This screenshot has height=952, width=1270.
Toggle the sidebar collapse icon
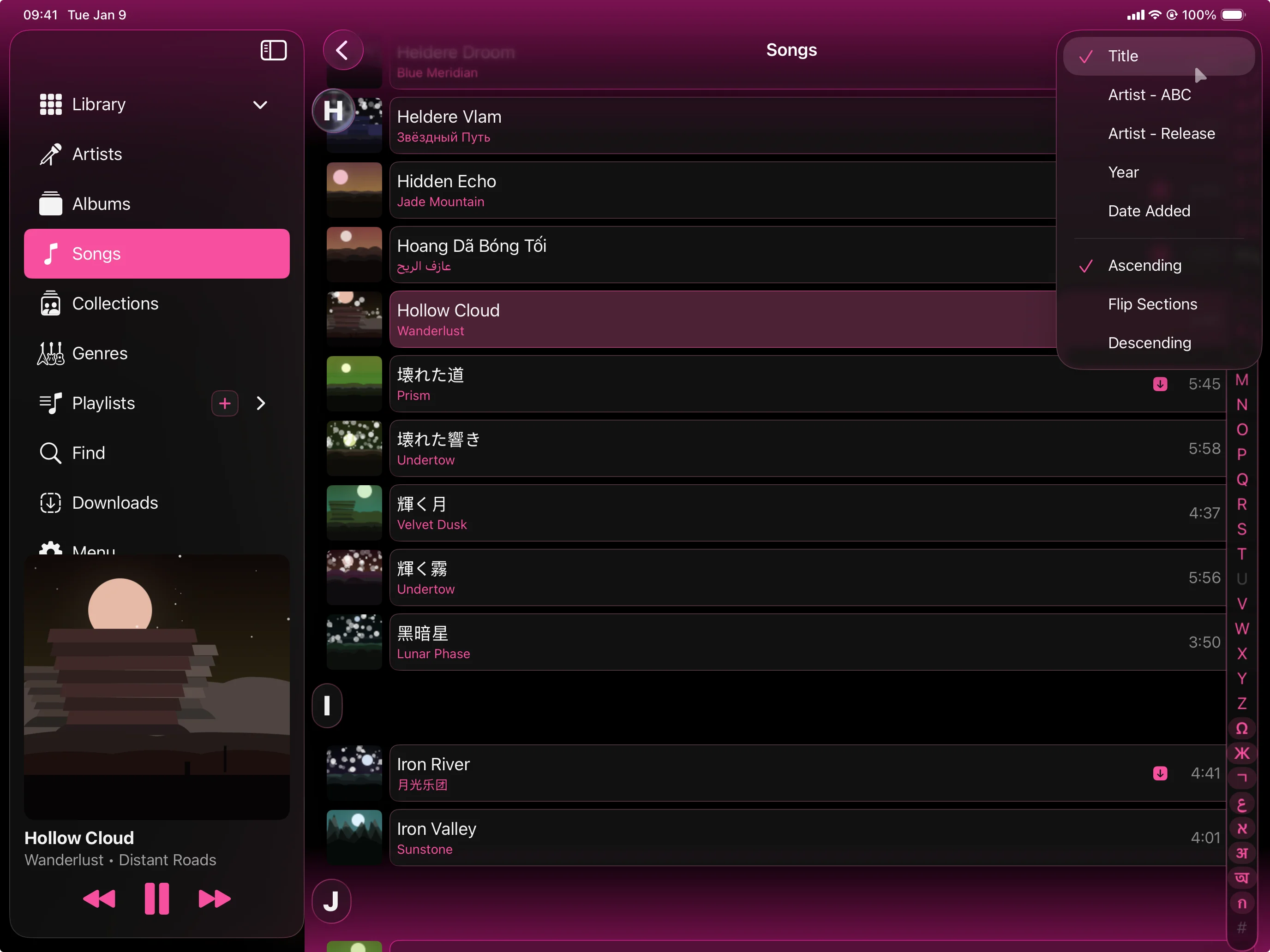coord(273,50)
